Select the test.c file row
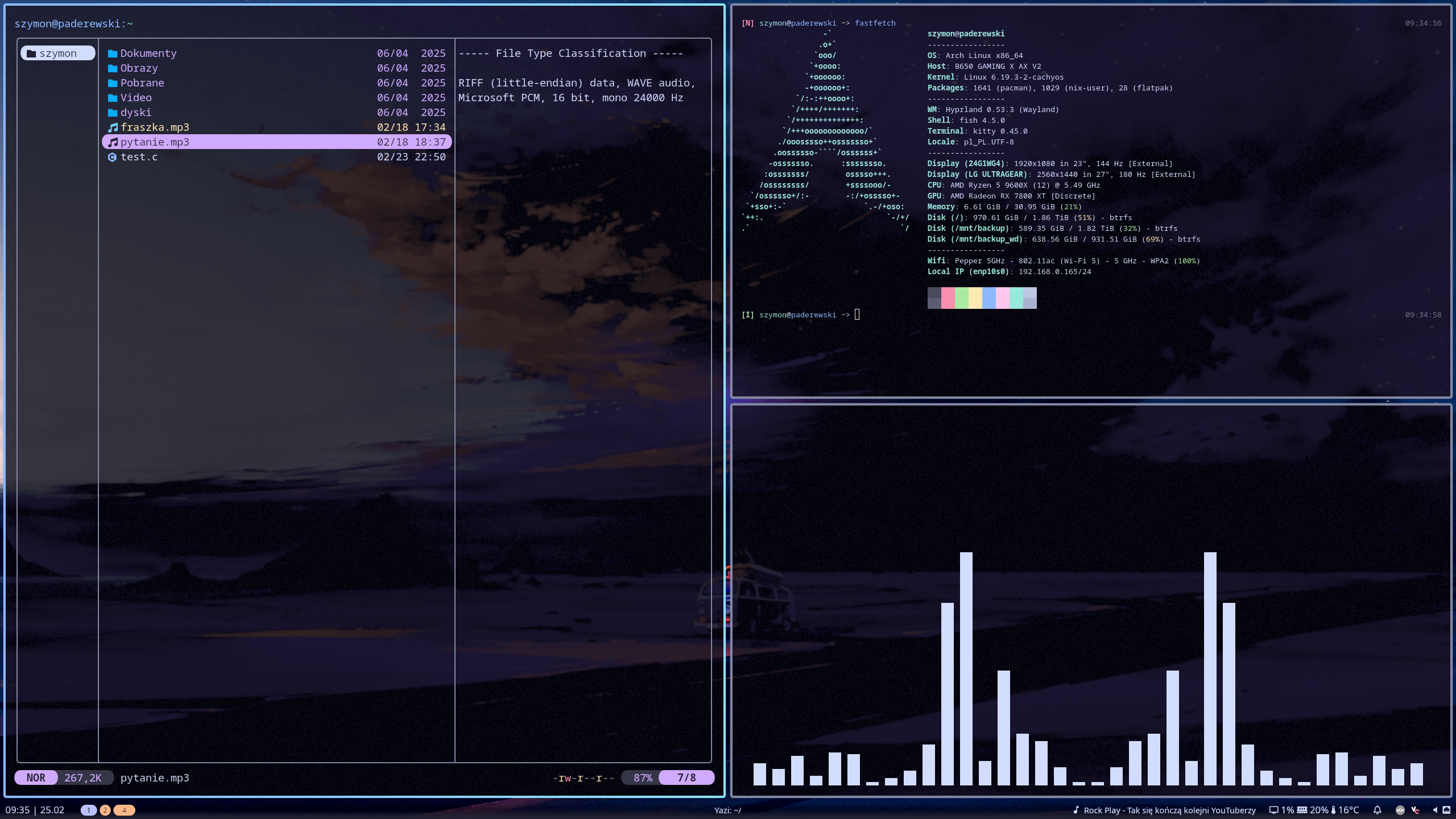The width and height of the screenshot is (1456, 819). pyautogui.click(x=277, y=157)
